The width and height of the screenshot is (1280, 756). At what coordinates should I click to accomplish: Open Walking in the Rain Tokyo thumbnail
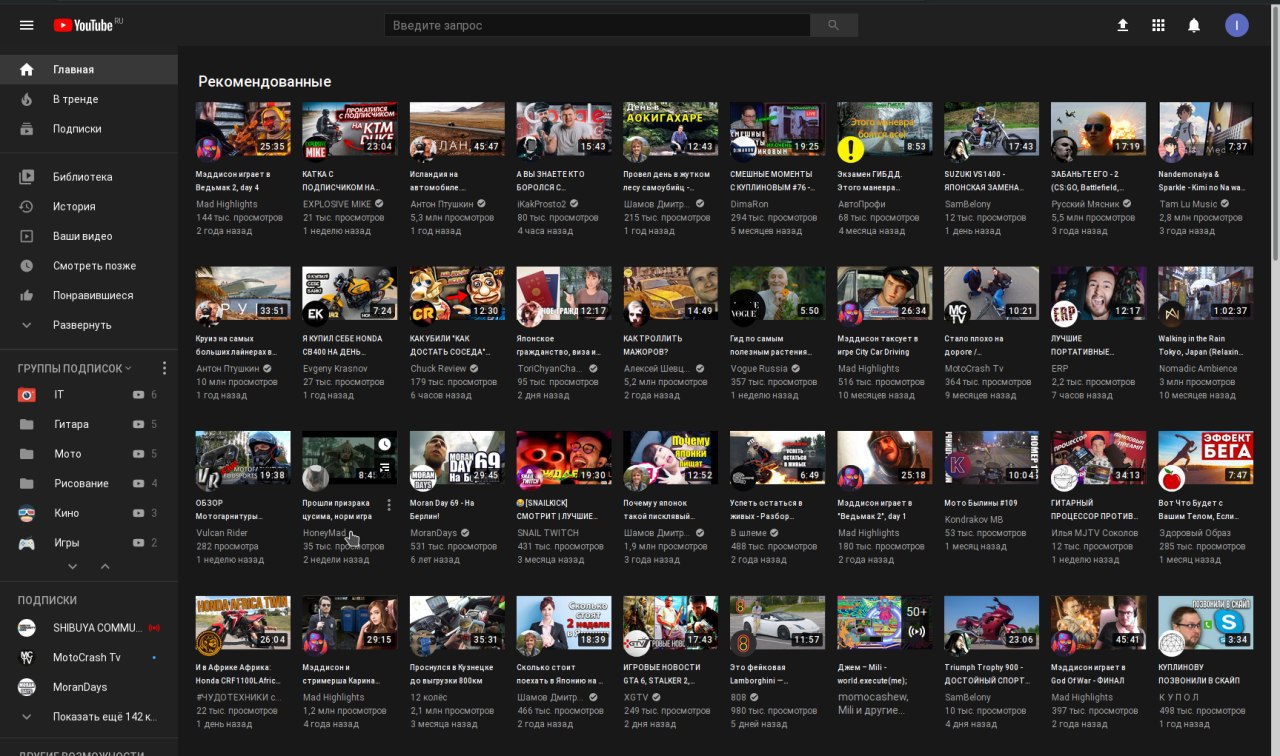point(1206,292)
